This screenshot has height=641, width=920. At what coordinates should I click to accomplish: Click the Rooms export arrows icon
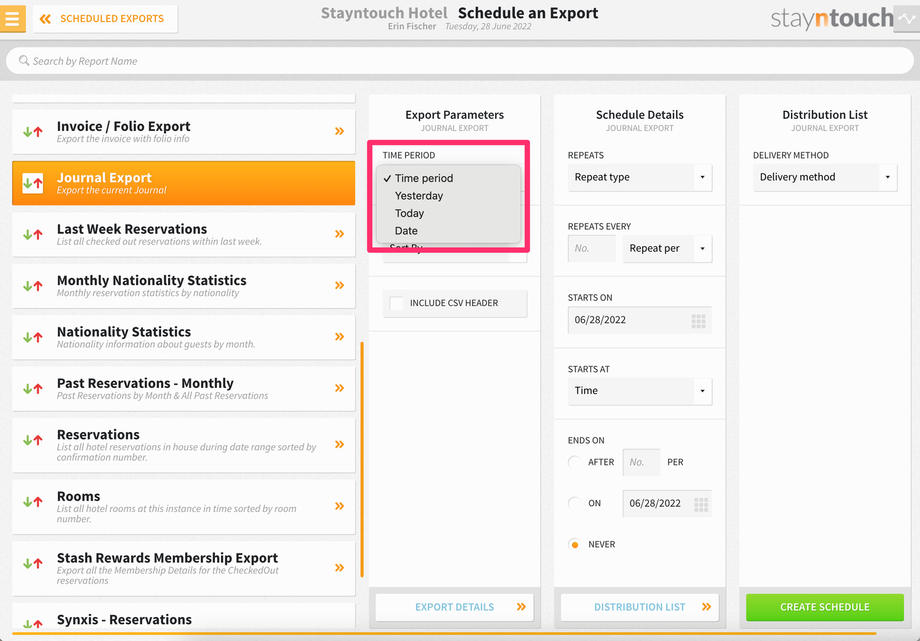tap(32, 502)
